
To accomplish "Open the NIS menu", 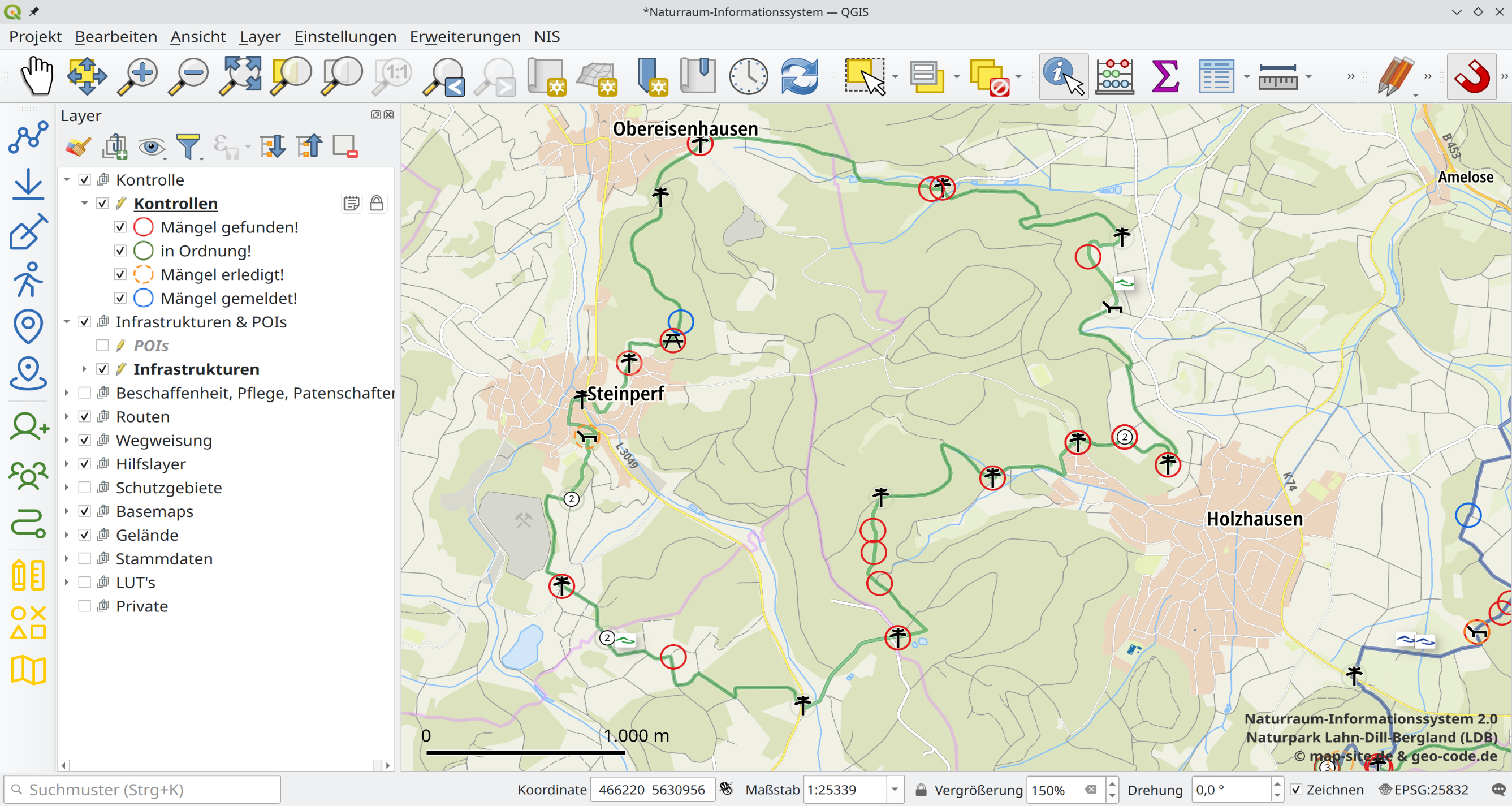I will click(546, 36).
